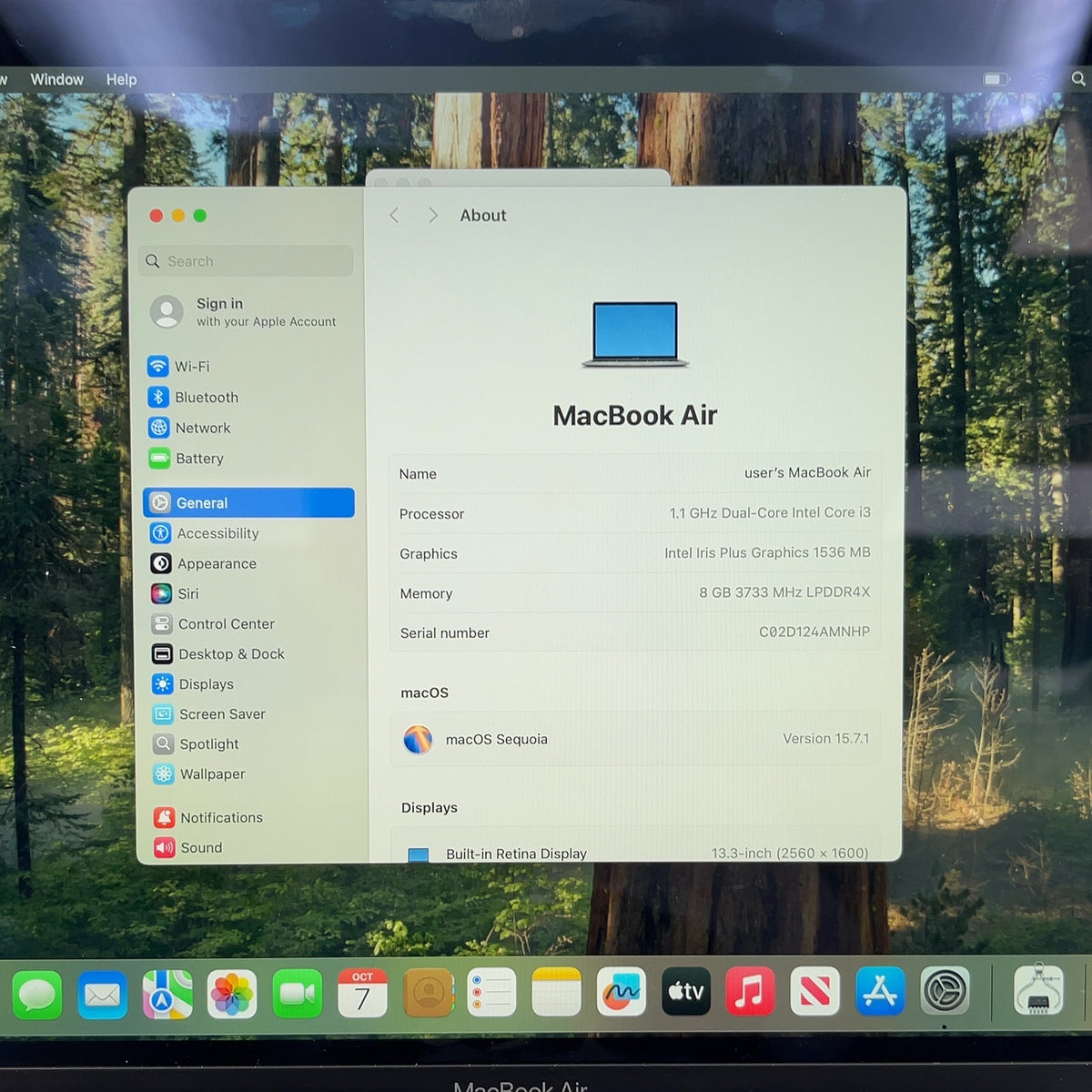Open the Photos app in the Dock
Viewport: 1092px width, 1092px height.
pyautogui.click(x=232, y=994)
